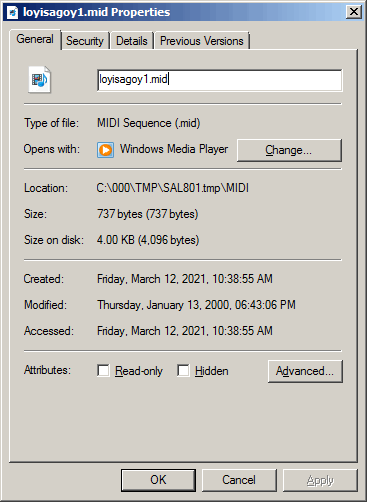This screenshot has width=367, height=502.
Task: Click the title bar file icon
Action: coord(12,12)
